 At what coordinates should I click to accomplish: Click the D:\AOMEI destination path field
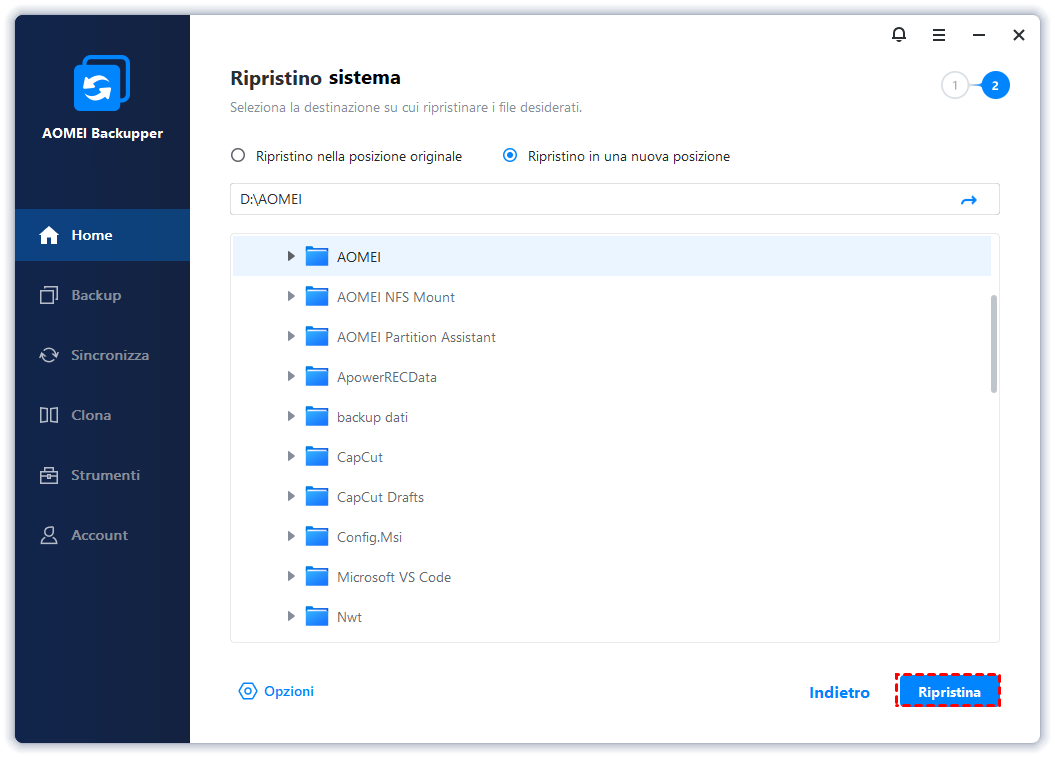click(x=590, y=199)
